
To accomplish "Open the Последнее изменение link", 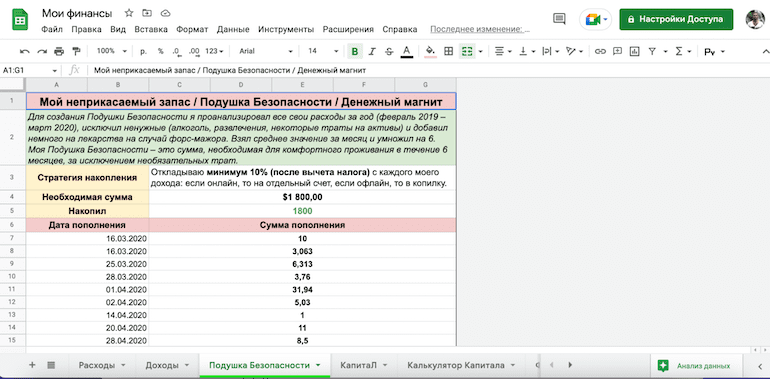I will tap(480, 29).
